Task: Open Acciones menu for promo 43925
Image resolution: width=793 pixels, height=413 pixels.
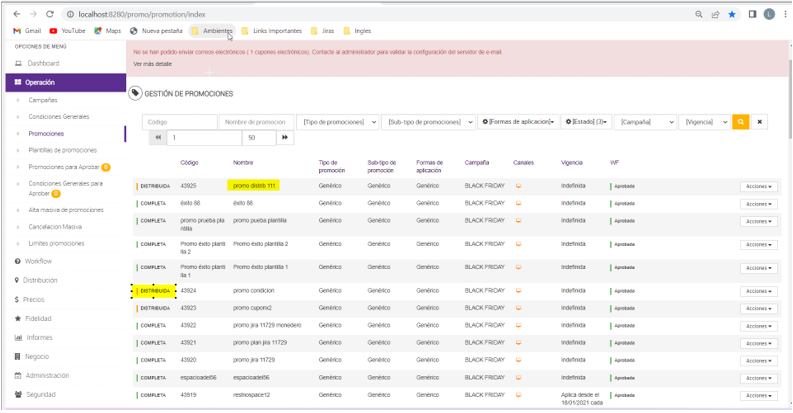Action: coord(758,186)
